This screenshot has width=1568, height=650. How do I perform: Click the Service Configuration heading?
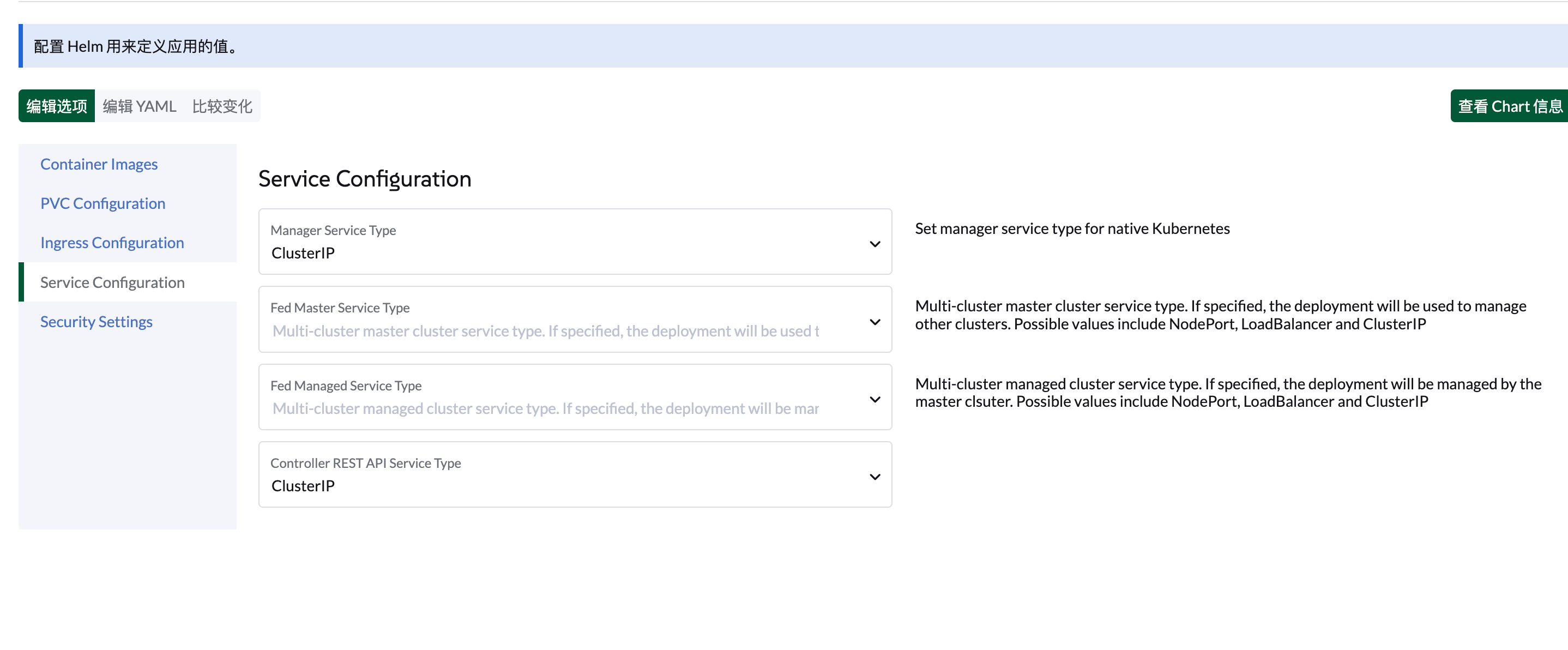point(364,179)
